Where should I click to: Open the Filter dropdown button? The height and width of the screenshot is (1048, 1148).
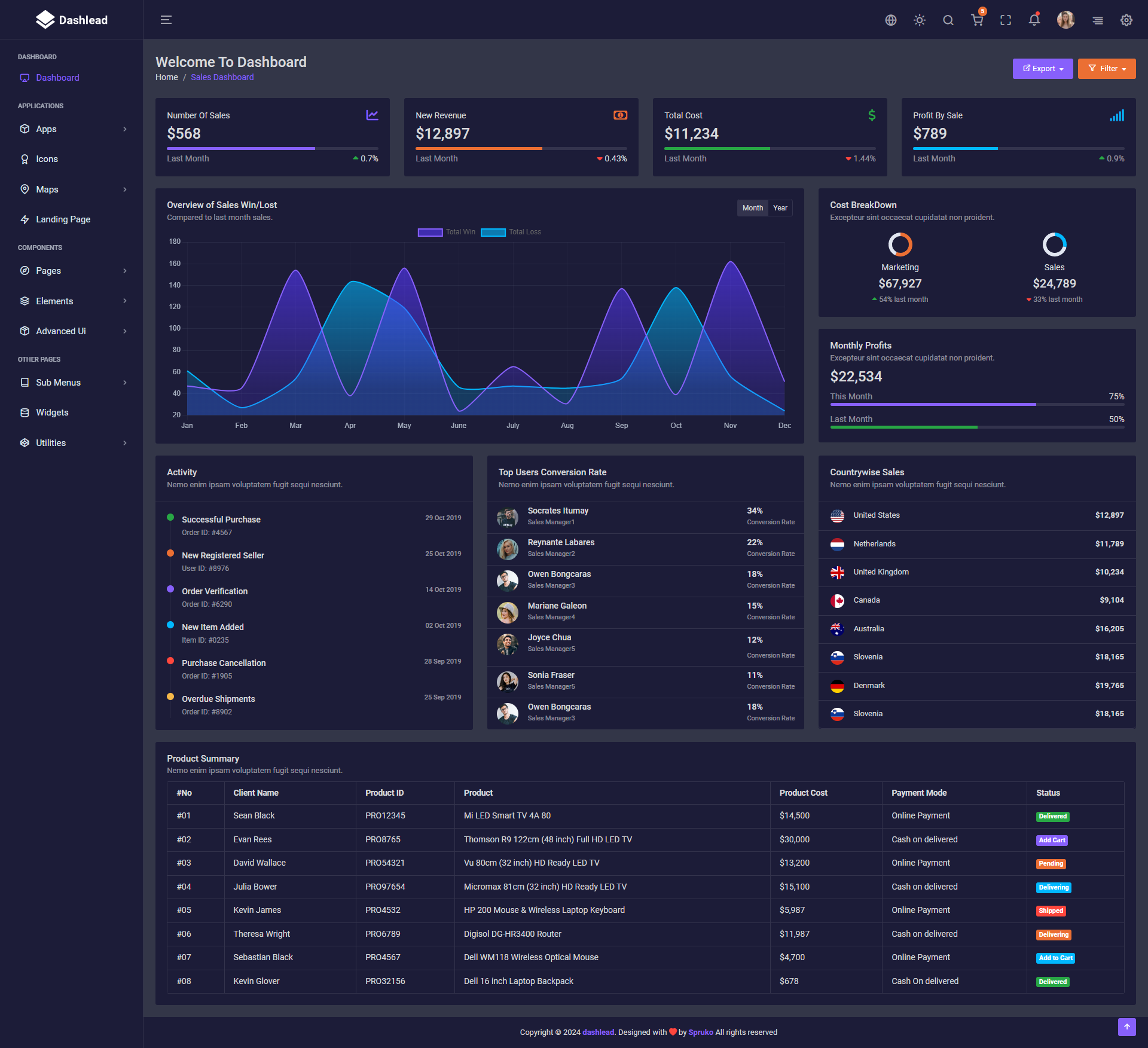pyautogui.click(x=1107, y=69)
